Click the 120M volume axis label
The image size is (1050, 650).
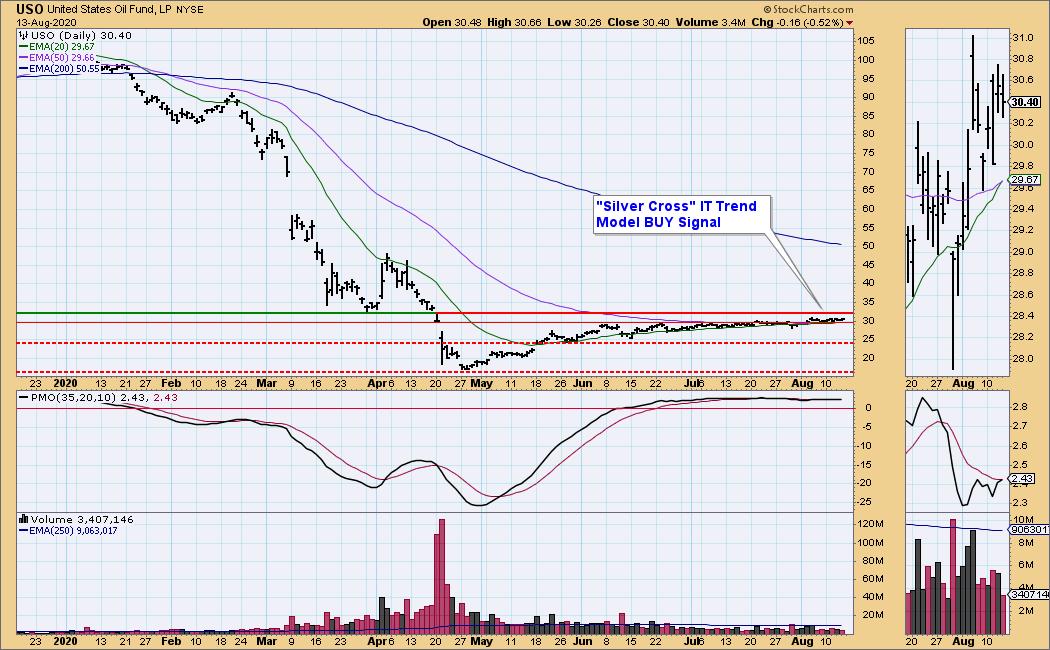click(871, 524)
